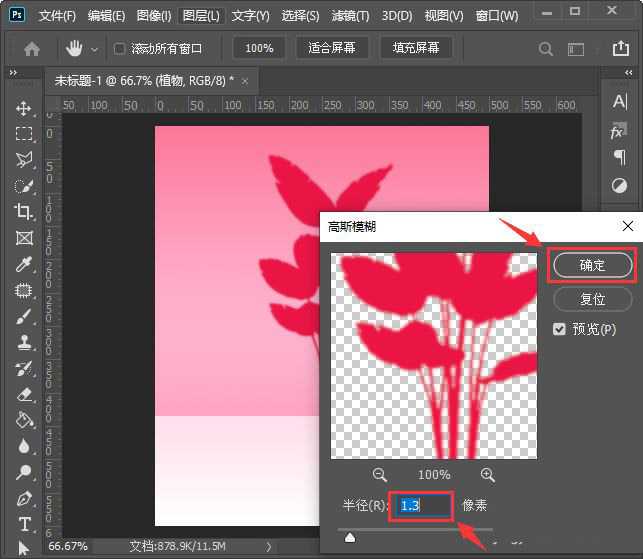
Task: Open the Styles fx panel icon
Action: (618, 131)
